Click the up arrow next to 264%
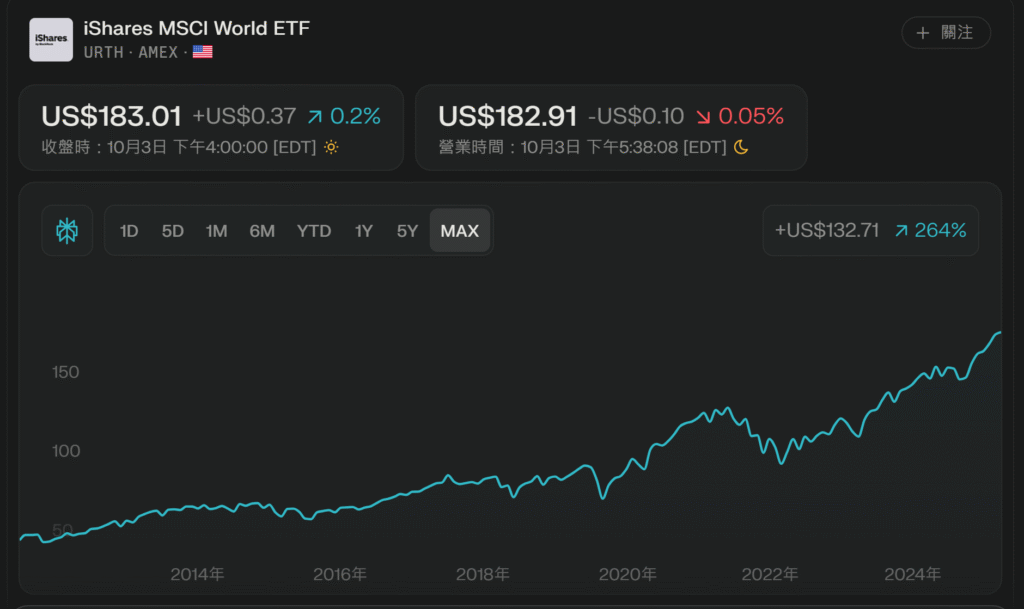This screenshot has height=609, width=1024. click(901, 230)
